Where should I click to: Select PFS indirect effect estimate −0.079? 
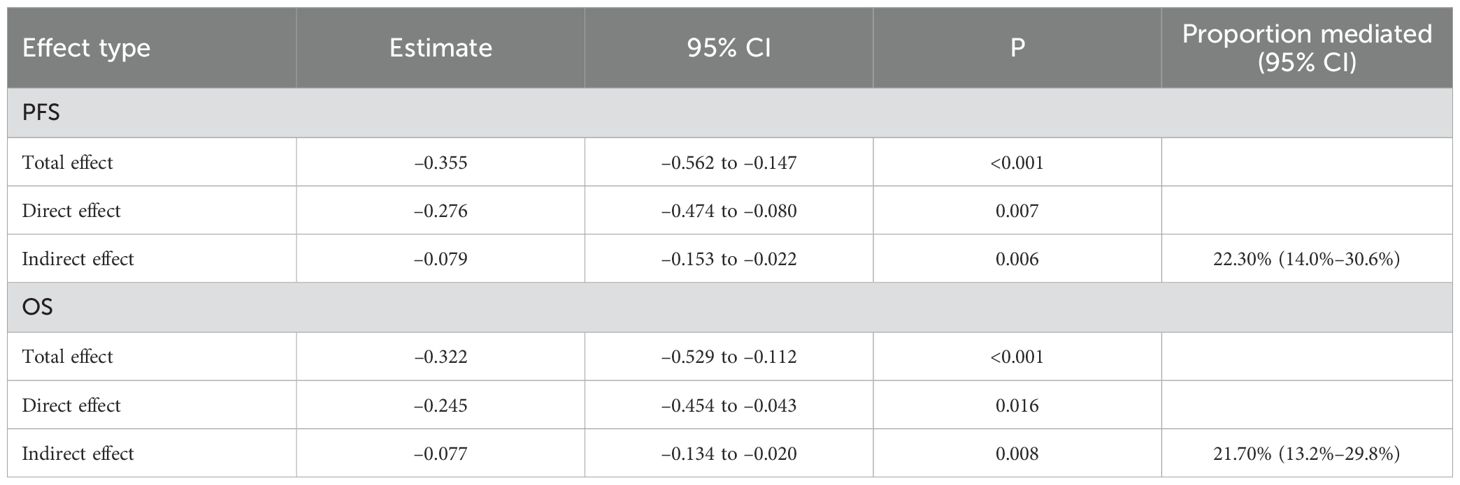(440, 259)
